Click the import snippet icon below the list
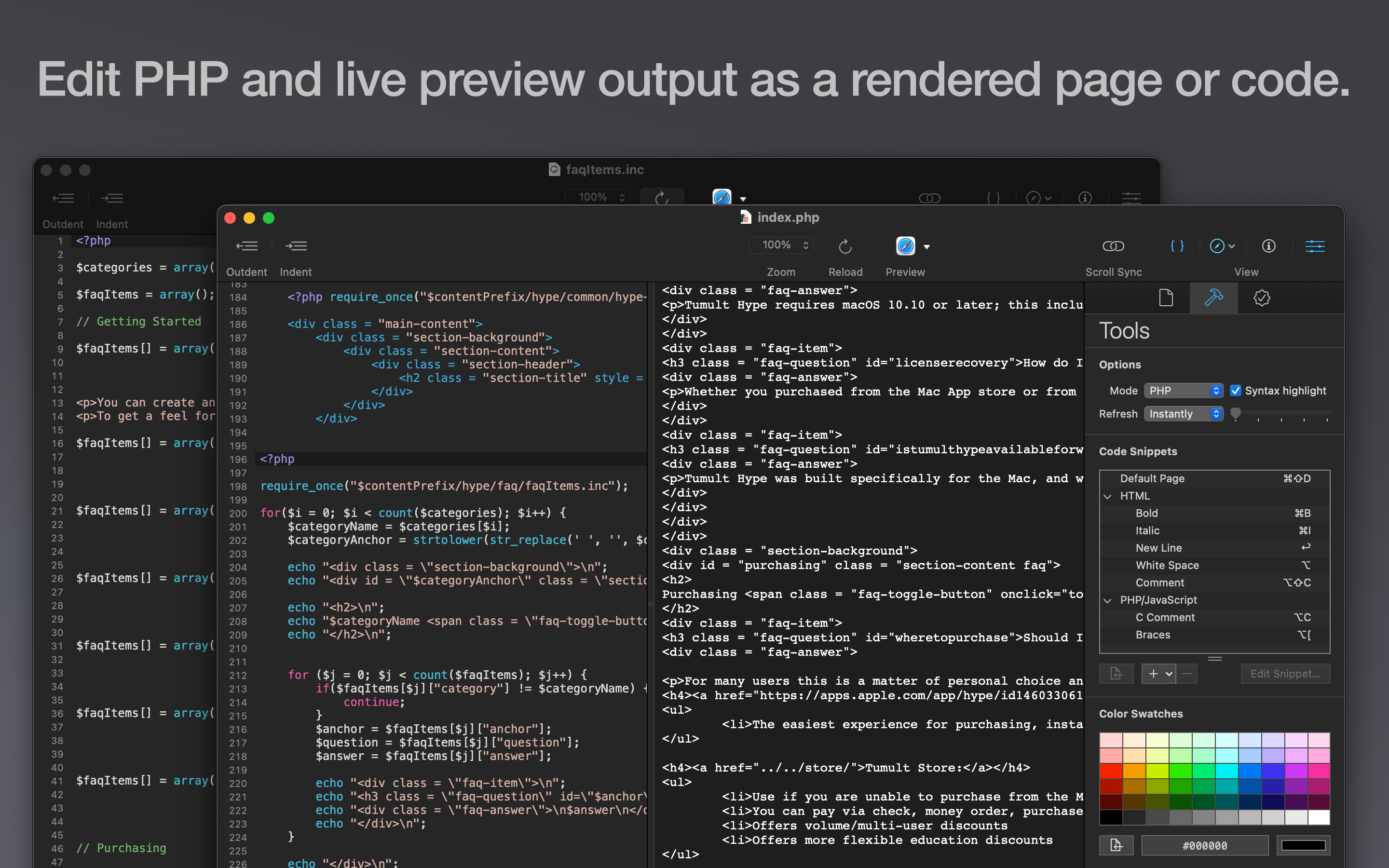This screenshot has height=868, width=1389. (1116, 673)
